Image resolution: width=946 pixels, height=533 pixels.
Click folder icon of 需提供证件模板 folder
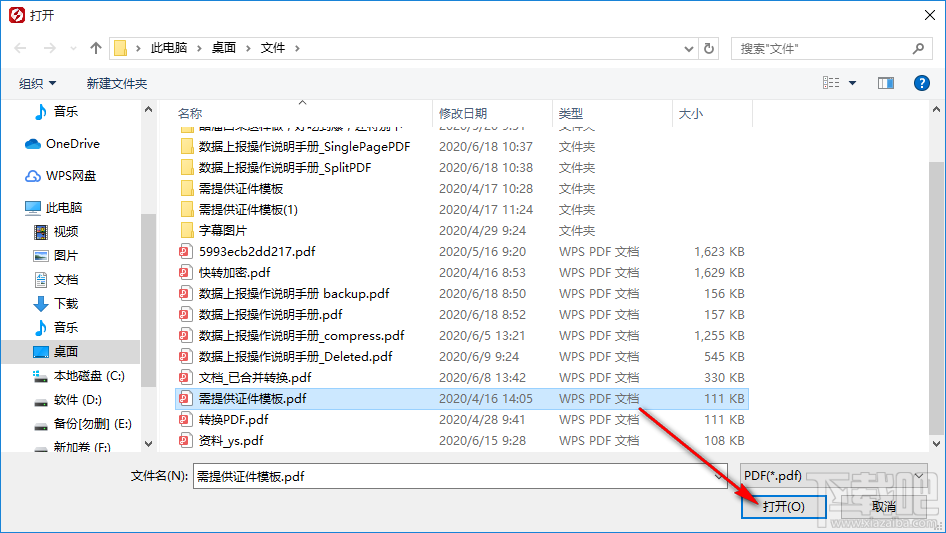[x=187, y=189]
